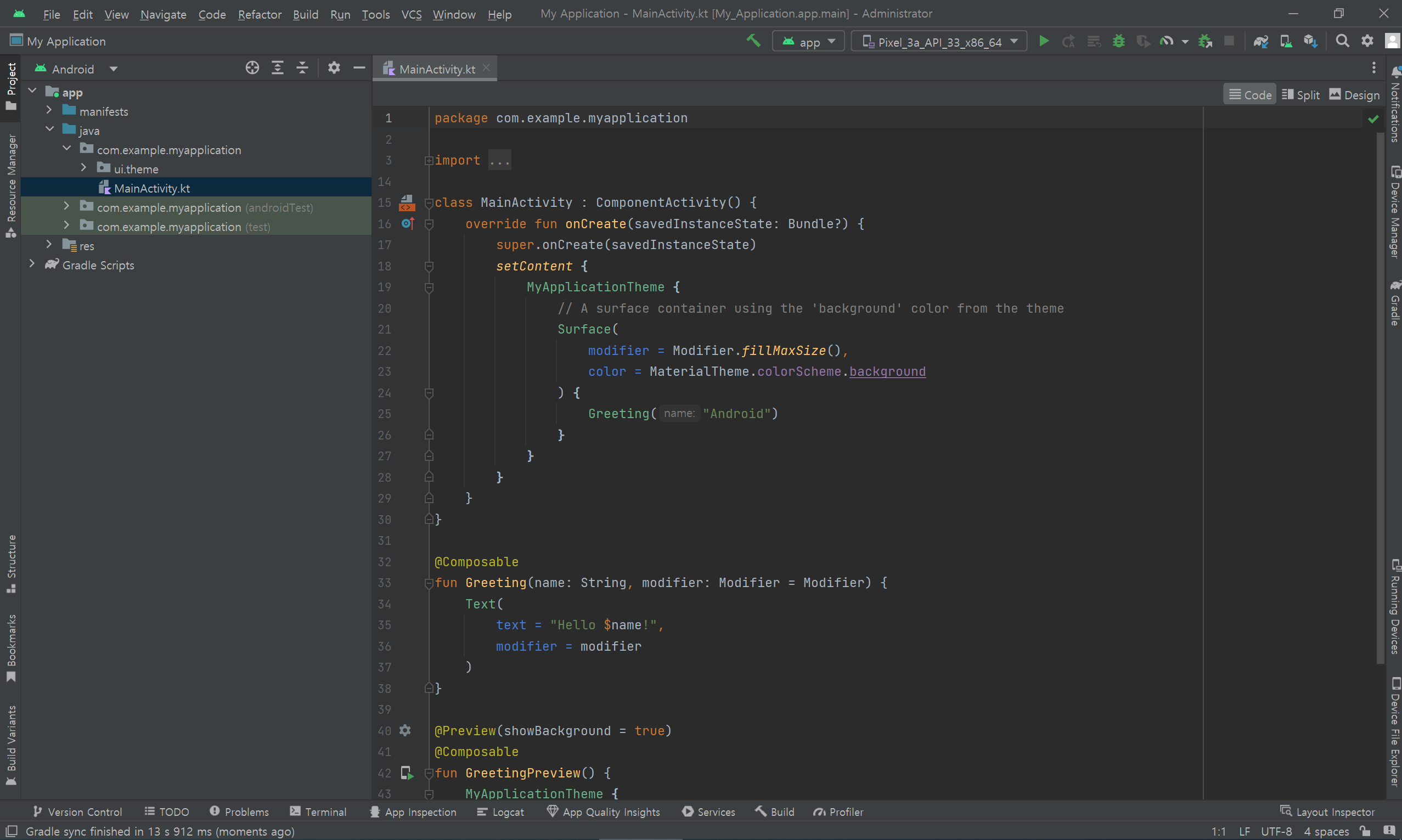Click the green Run app button

tap(1044, 41)
